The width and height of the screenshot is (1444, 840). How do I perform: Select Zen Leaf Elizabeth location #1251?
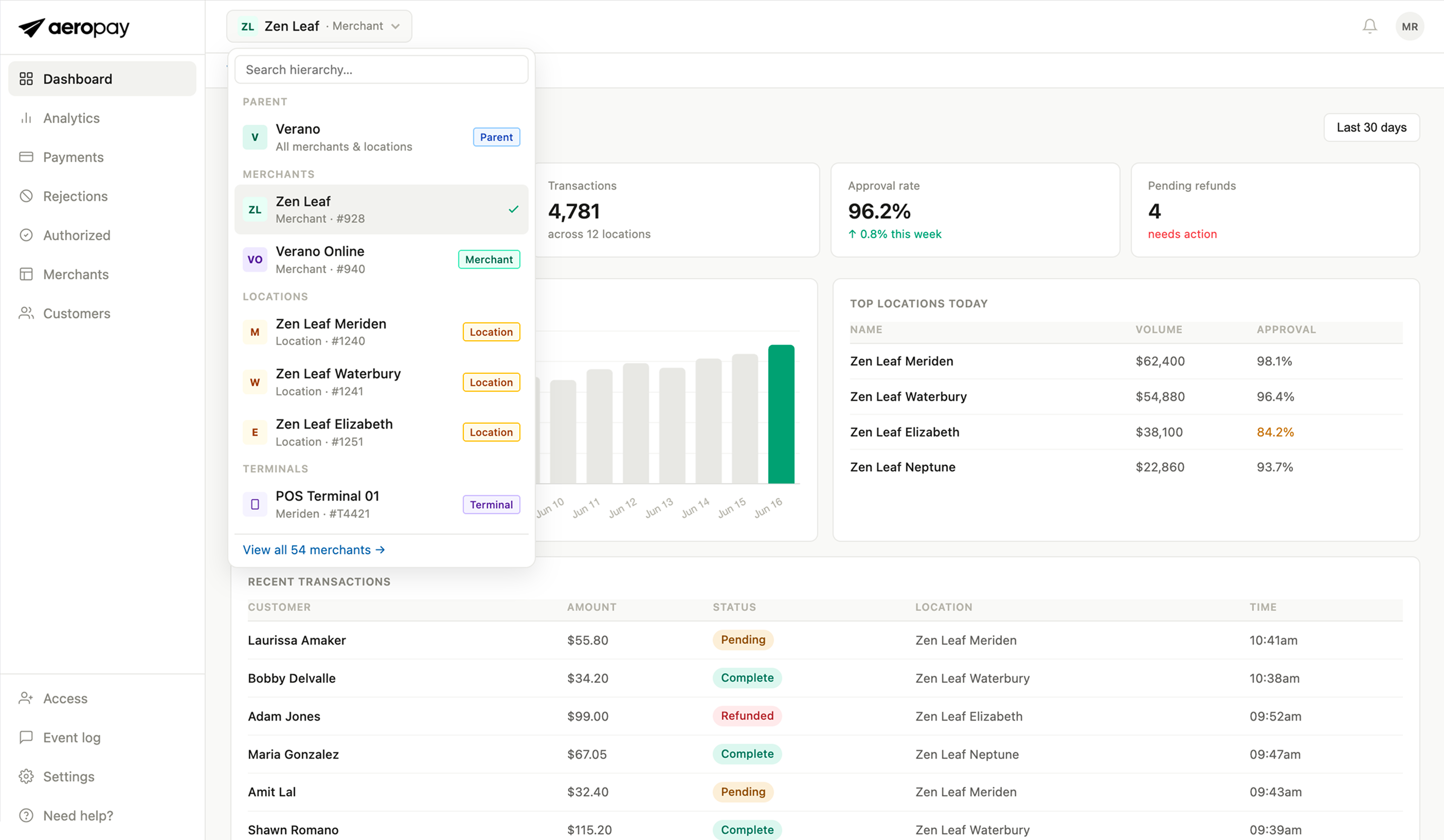pos(381,433)
